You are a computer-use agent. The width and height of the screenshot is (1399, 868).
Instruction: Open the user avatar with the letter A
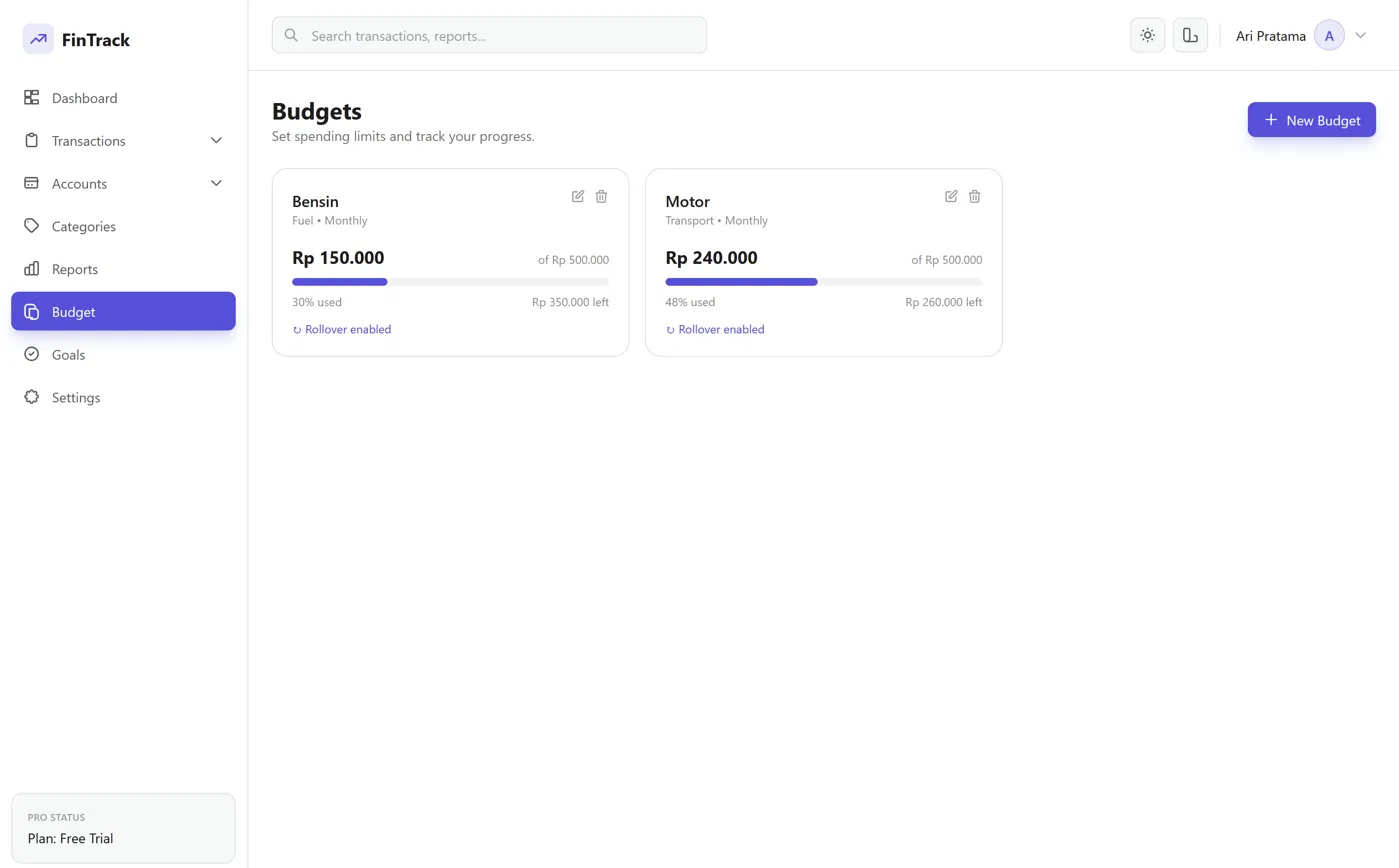(x=1329, y=36)
